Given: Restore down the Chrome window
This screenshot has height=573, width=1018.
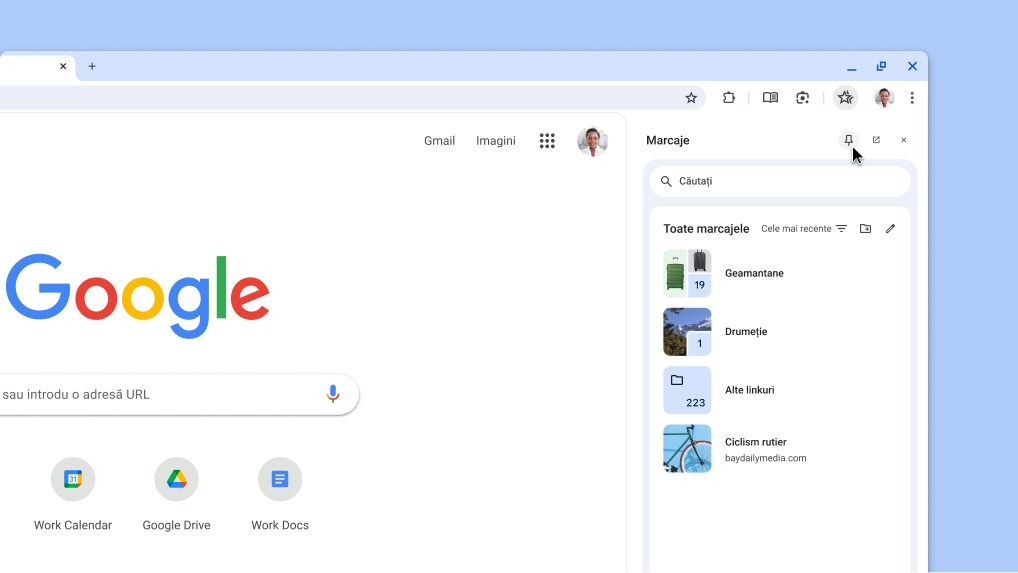Looking at the screenshot, I should (881, 66).
